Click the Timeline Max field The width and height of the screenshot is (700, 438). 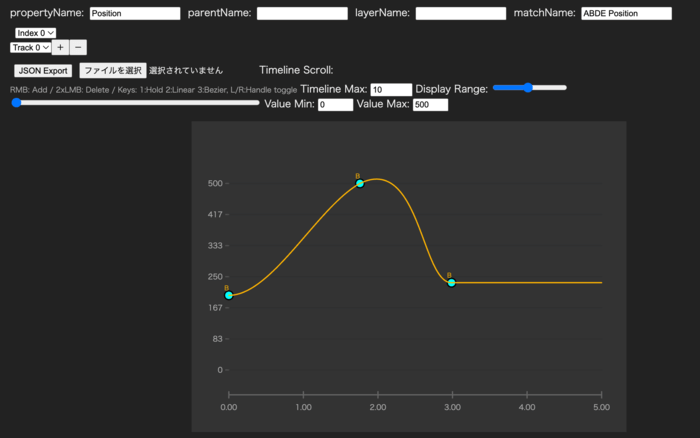(391, 90)
